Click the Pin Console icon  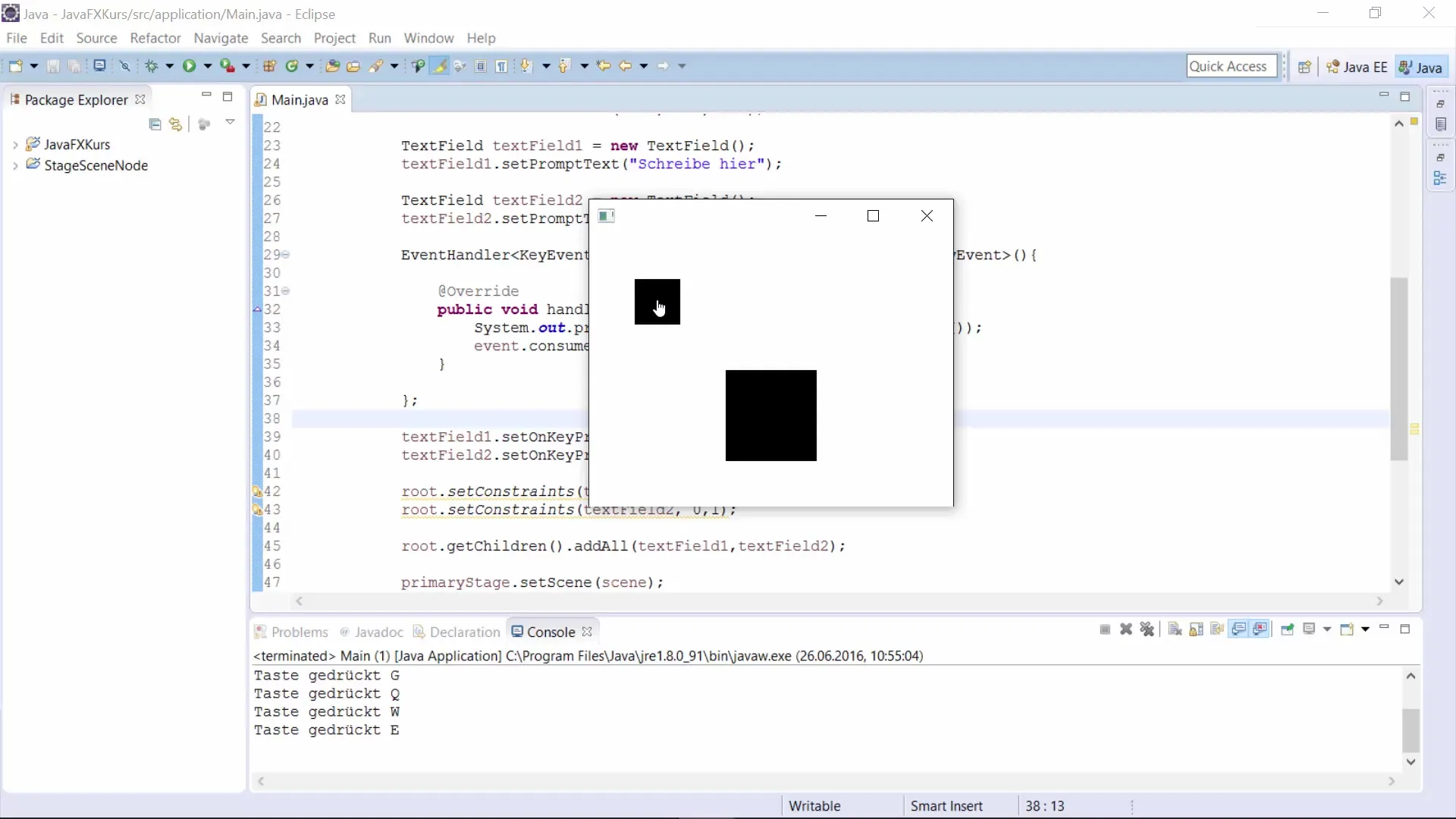point(1287,629)
